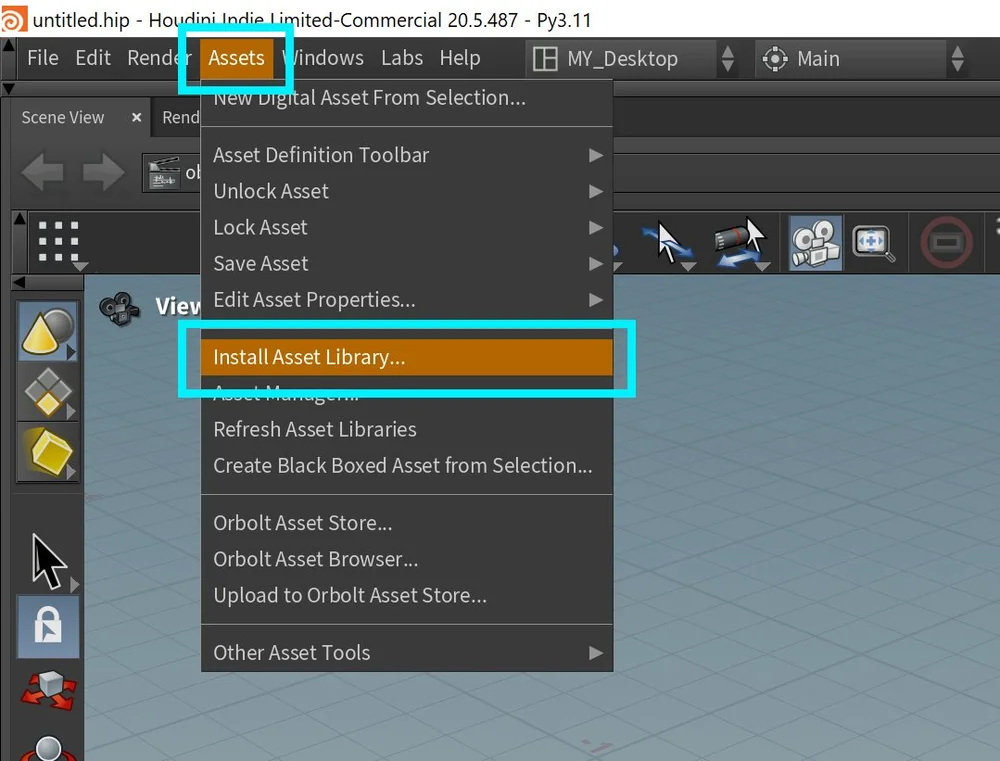Click the viewport camera icon beside View
This screenshot has height=761, width=1000.
(119, 308)
